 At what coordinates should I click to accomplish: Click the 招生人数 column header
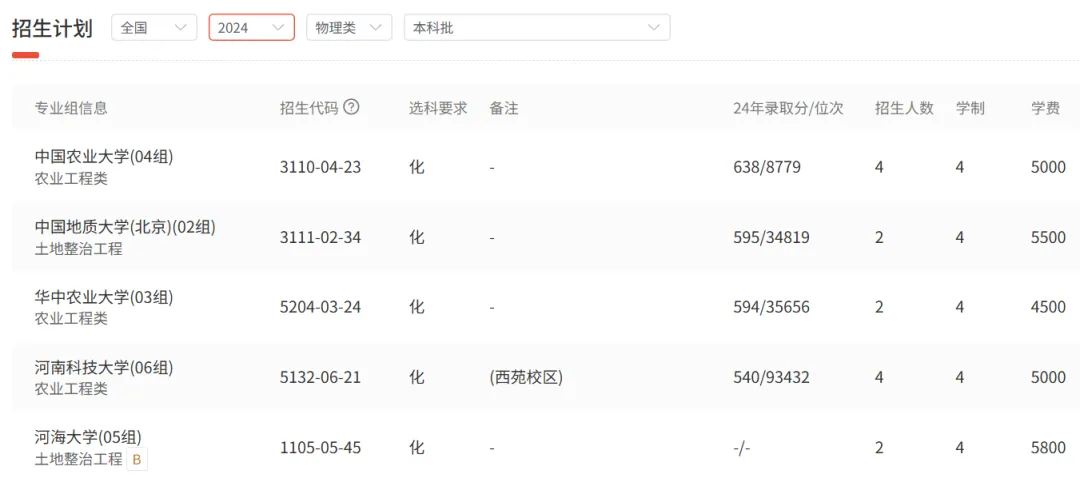(x=904, y=108)
